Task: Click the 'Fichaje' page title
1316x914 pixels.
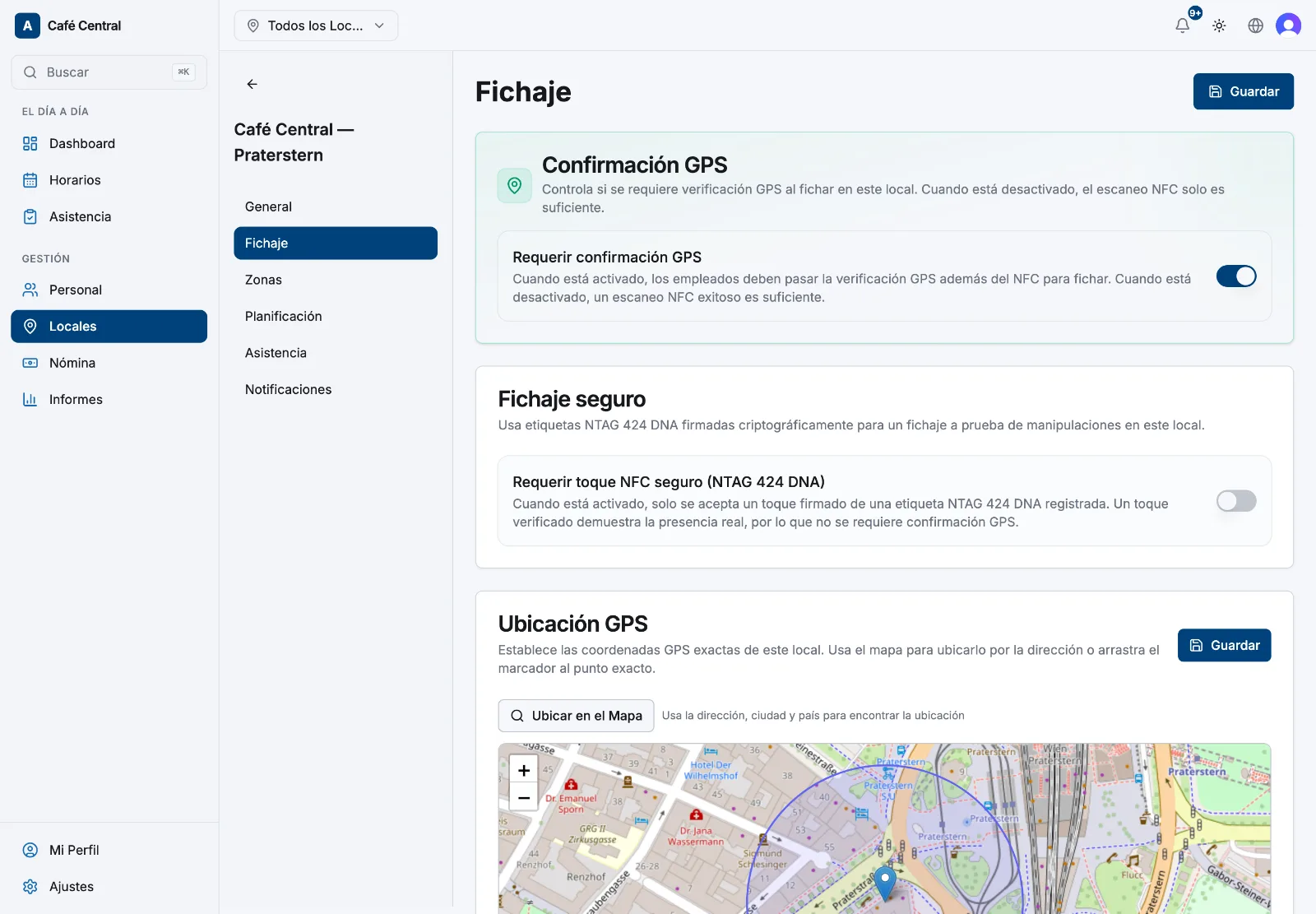Action: (523, 91)
